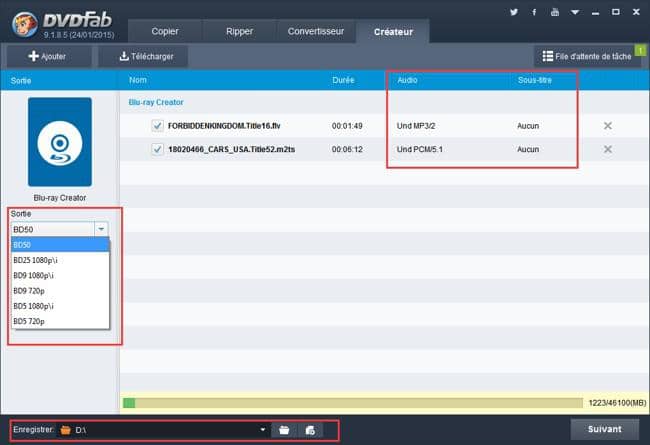Click the Nom column header

click(138, 80)
